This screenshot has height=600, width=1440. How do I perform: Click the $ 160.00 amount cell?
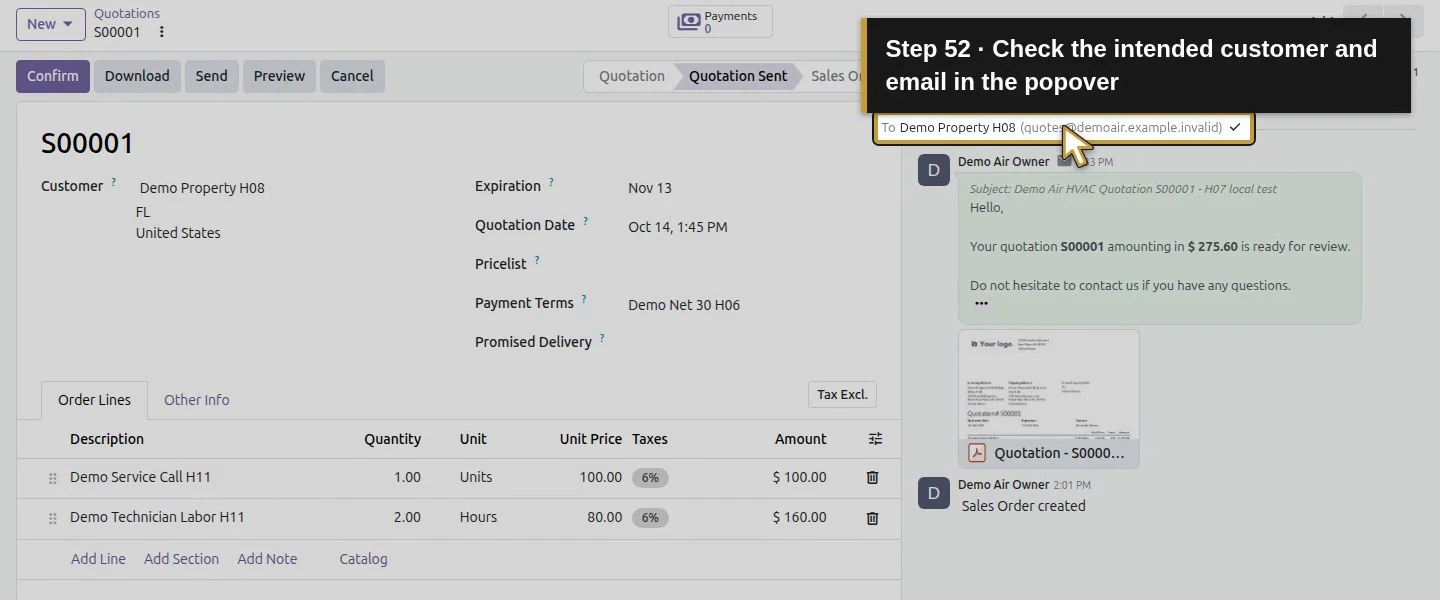[800, 517]
